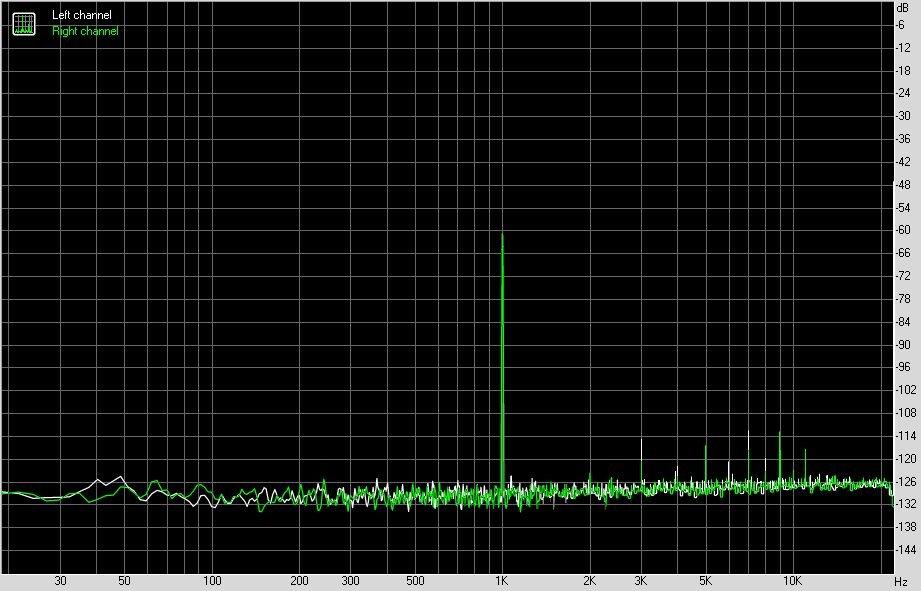Click the 10K frequency axis label

[792, 581]
